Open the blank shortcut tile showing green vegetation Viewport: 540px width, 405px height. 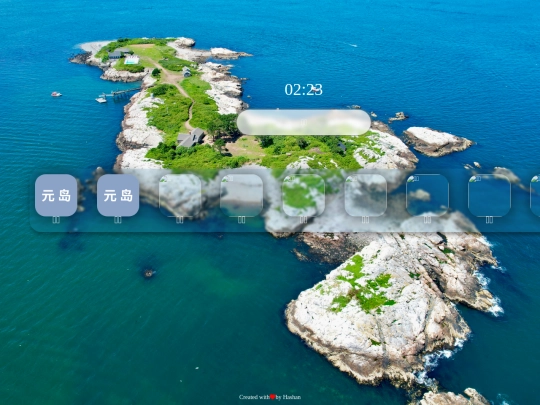[303, 195]
